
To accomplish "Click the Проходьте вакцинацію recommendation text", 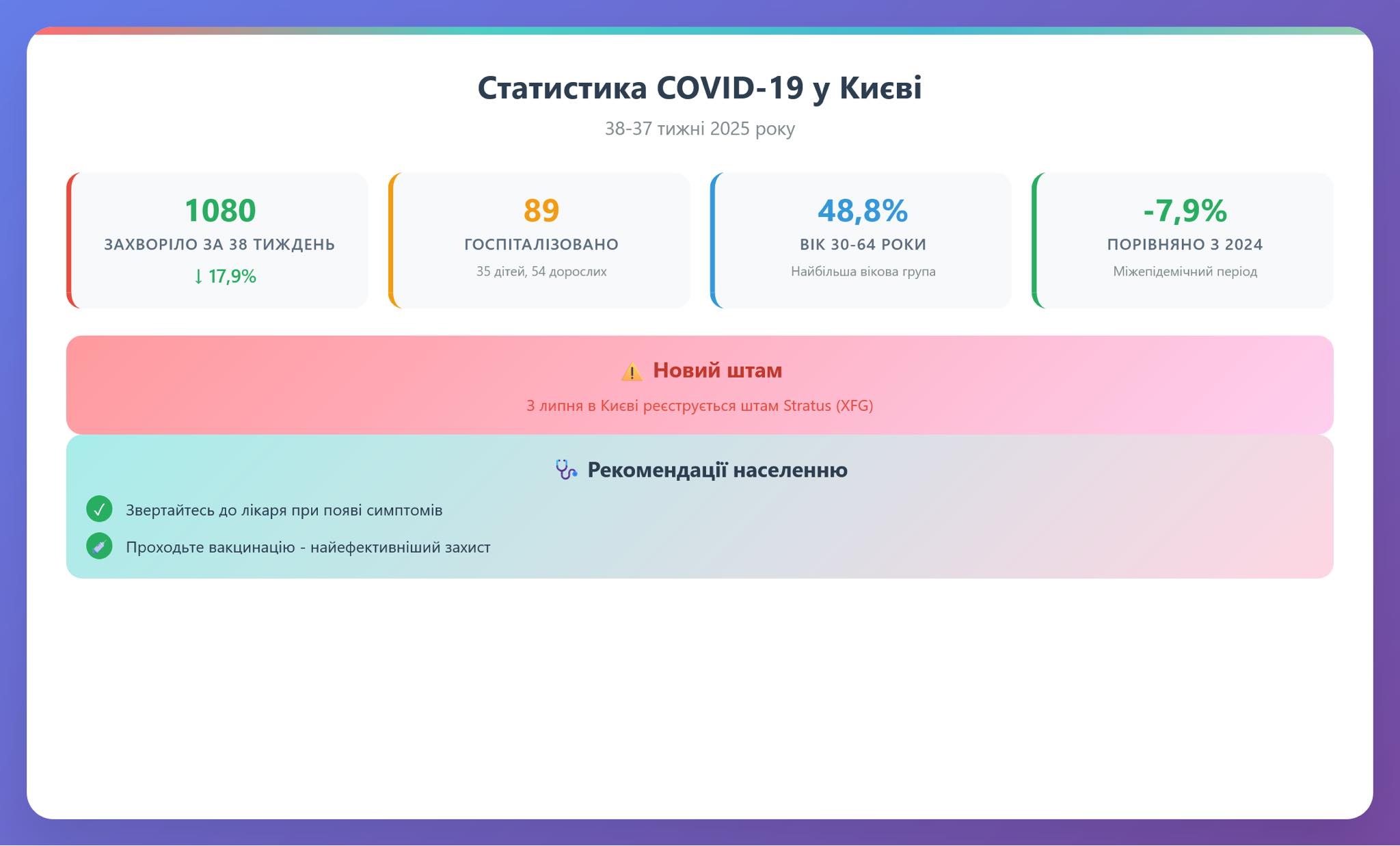I will [308, 547].
